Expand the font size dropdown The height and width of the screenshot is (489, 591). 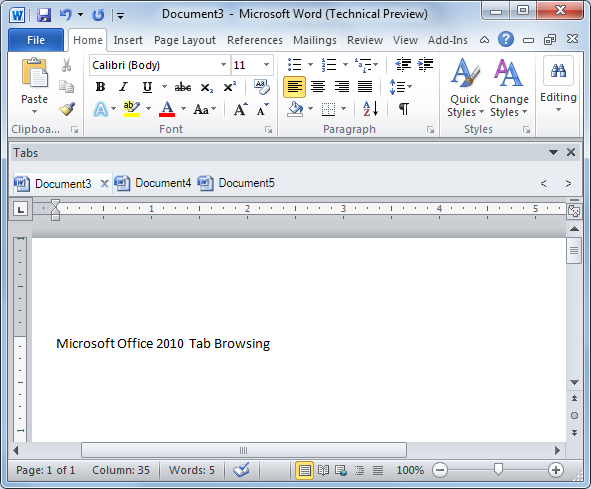click(266, 65)
